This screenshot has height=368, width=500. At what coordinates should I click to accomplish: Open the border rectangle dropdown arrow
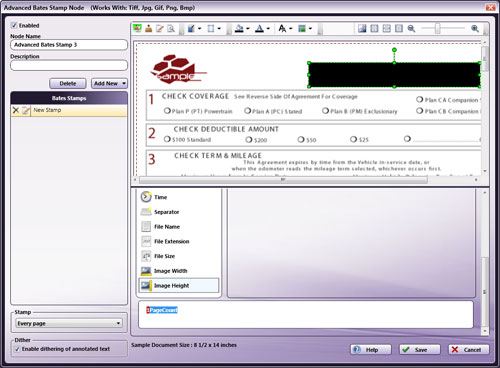tap(219, 29)
